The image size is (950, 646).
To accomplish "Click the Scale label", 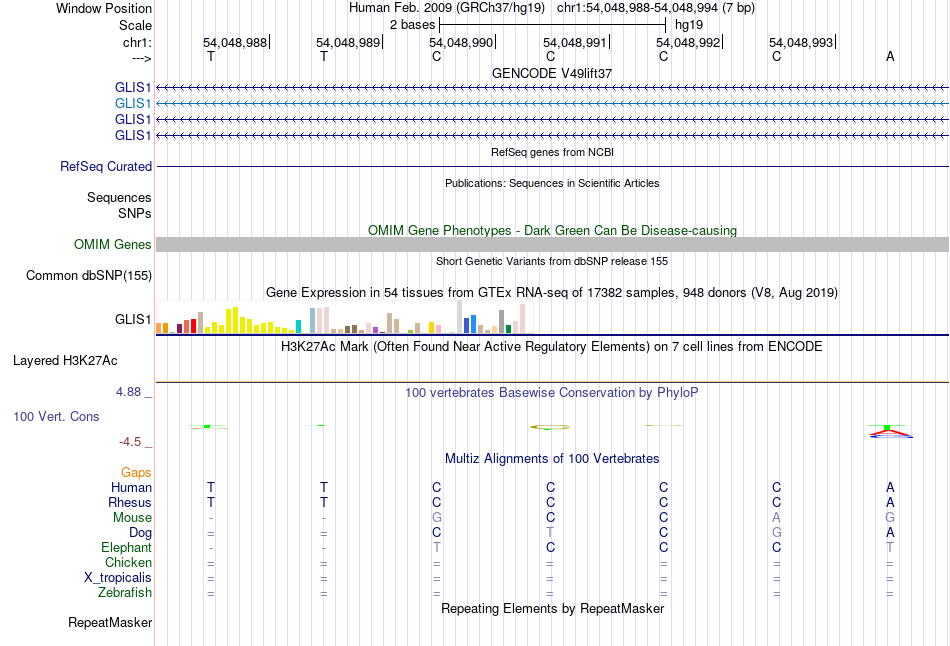I will point(135,25).
